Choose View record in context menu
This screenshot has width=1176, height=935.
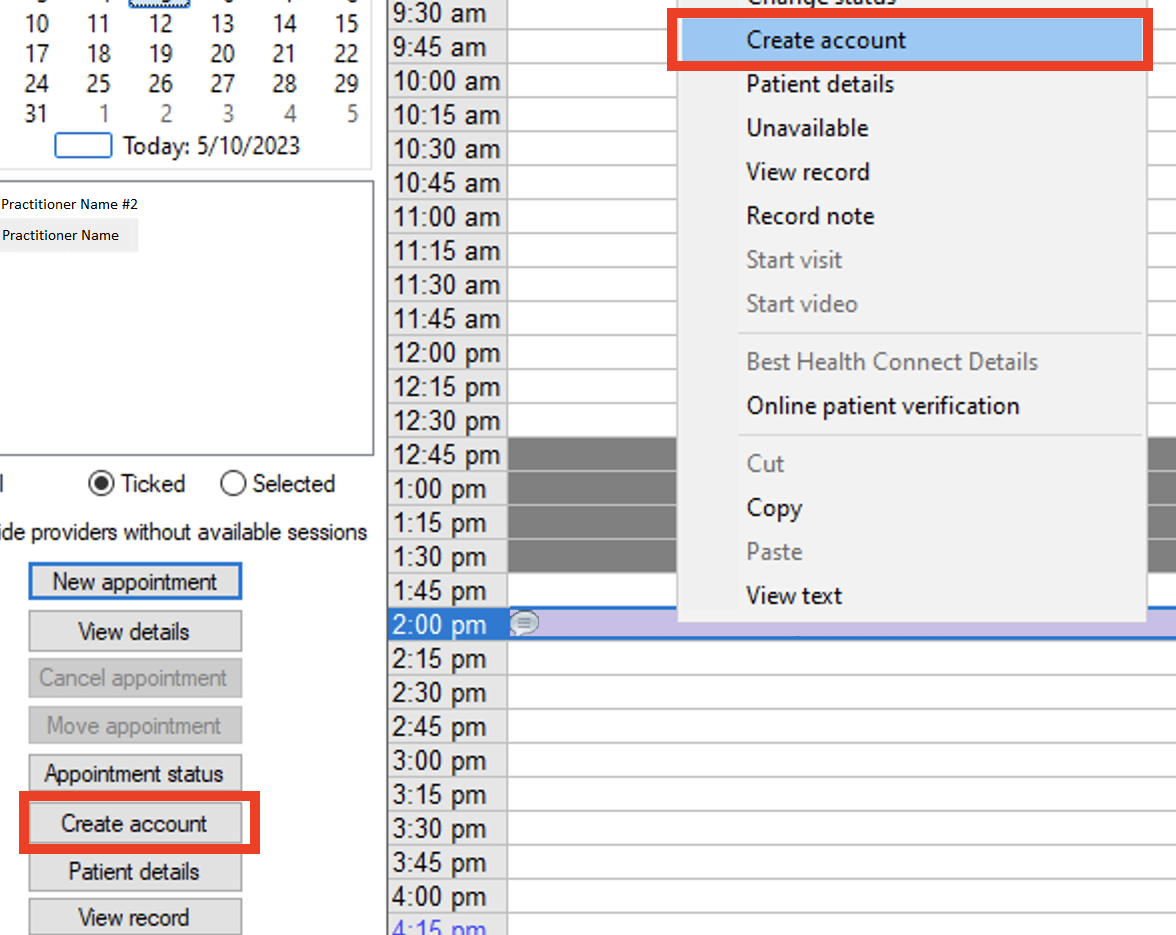click(807, 172)
